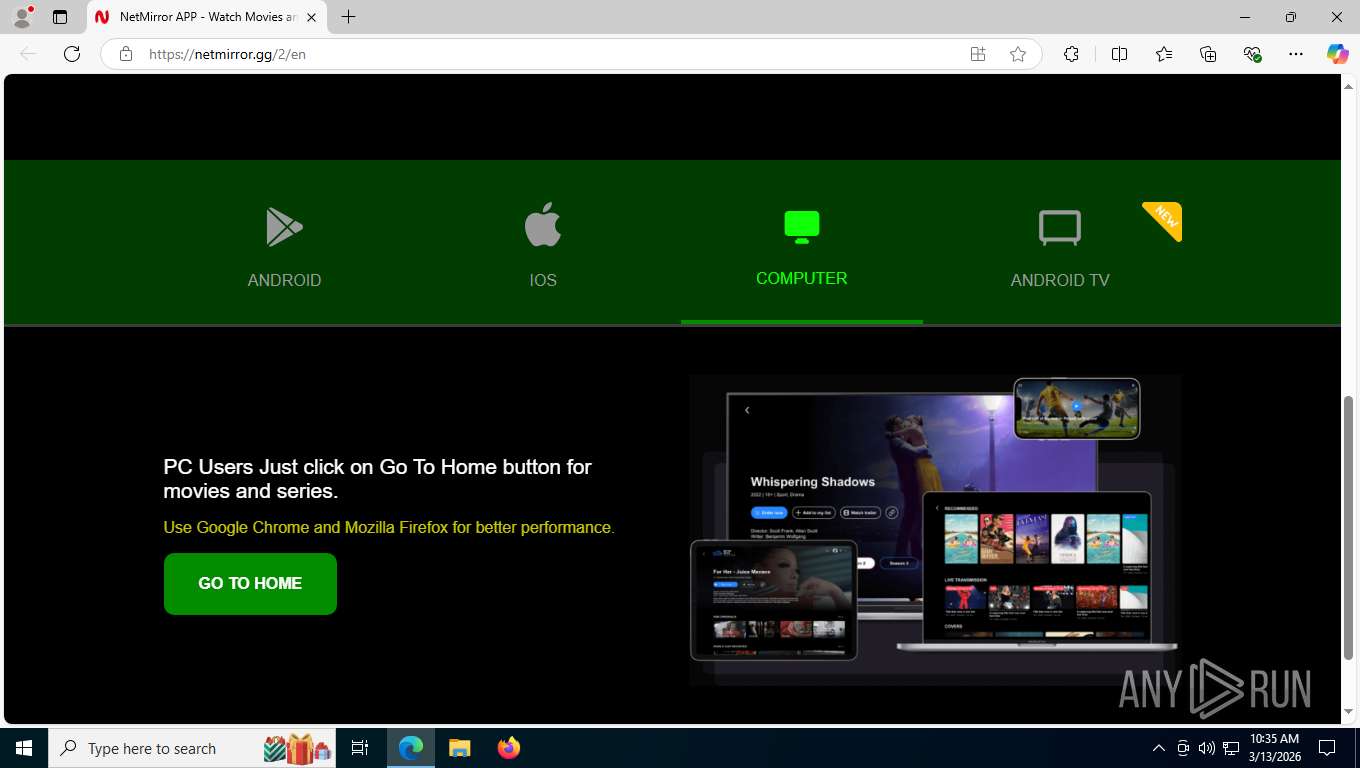1360x768 pixels.
Task: Open File Explorer from taskbar
Action: (x=459, y=748)
